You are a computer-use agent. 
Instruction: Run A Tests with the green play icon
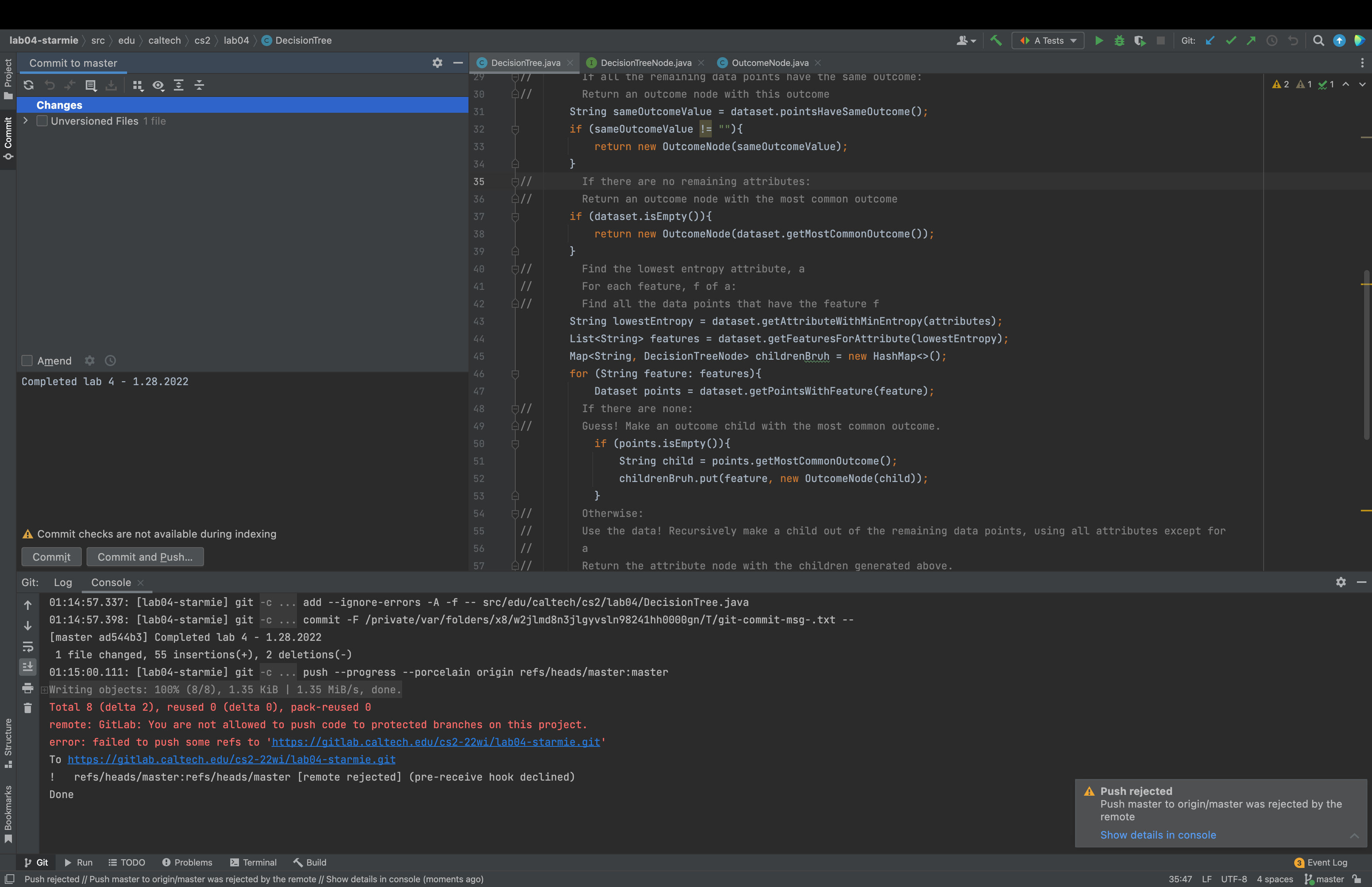[x=1098, y=40]
